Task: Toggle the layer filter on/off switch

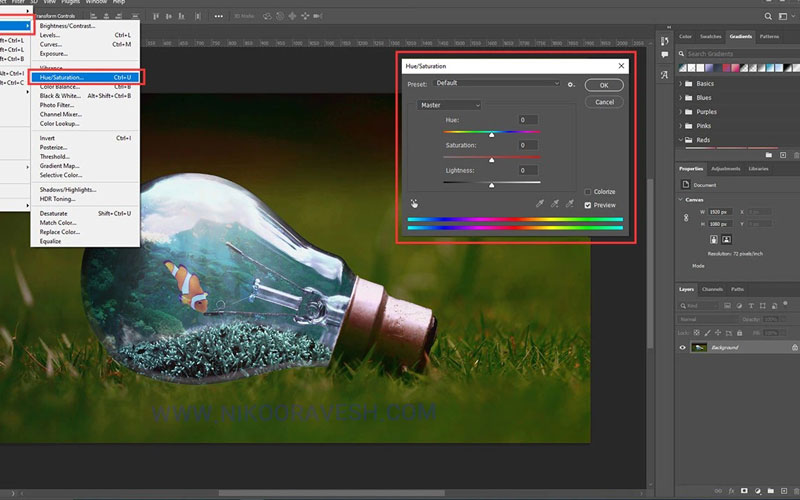Action: [785, 304]
